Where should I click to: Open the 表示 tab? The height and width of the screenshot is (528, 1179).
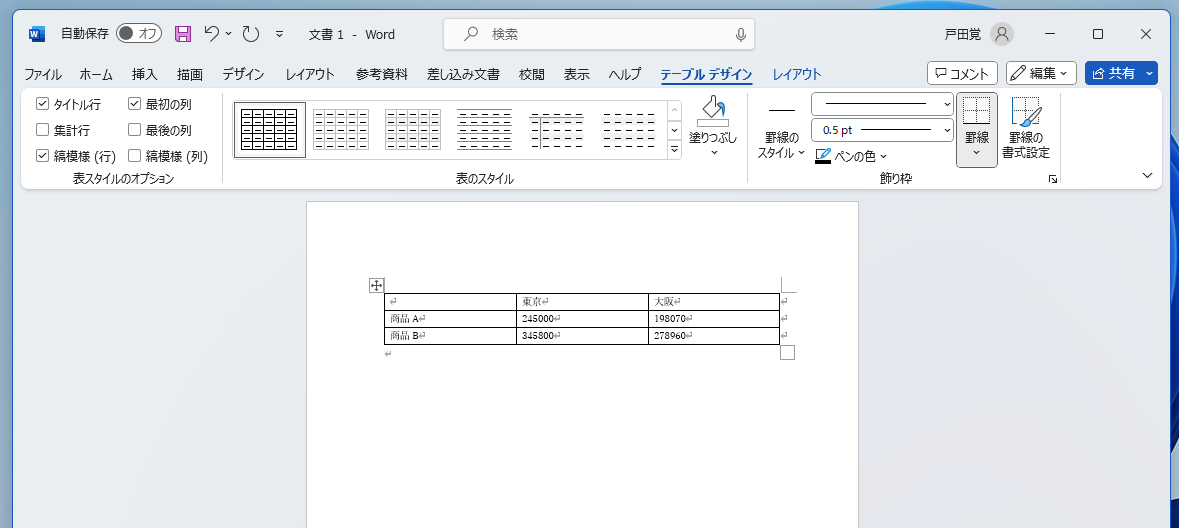coord(577,74)
